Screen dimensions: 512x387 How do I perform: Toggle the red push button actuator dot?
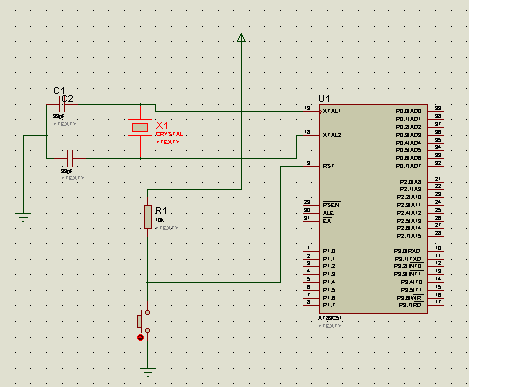140,338
